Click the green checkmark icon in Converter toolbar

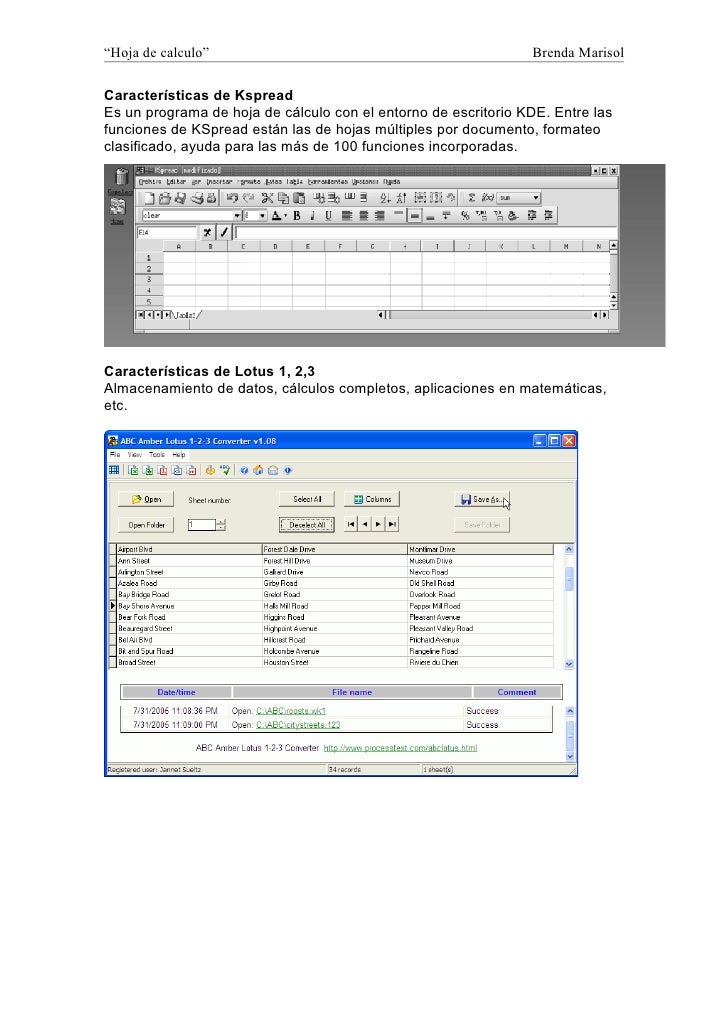225,470
